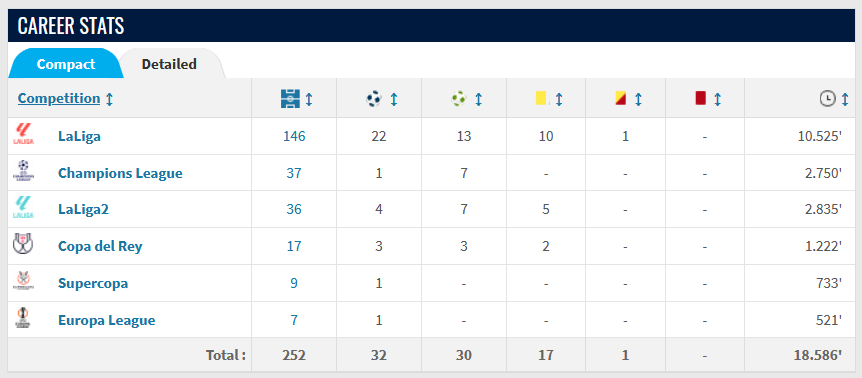Sort table using arrow beside clock icon

coord(845,99)
